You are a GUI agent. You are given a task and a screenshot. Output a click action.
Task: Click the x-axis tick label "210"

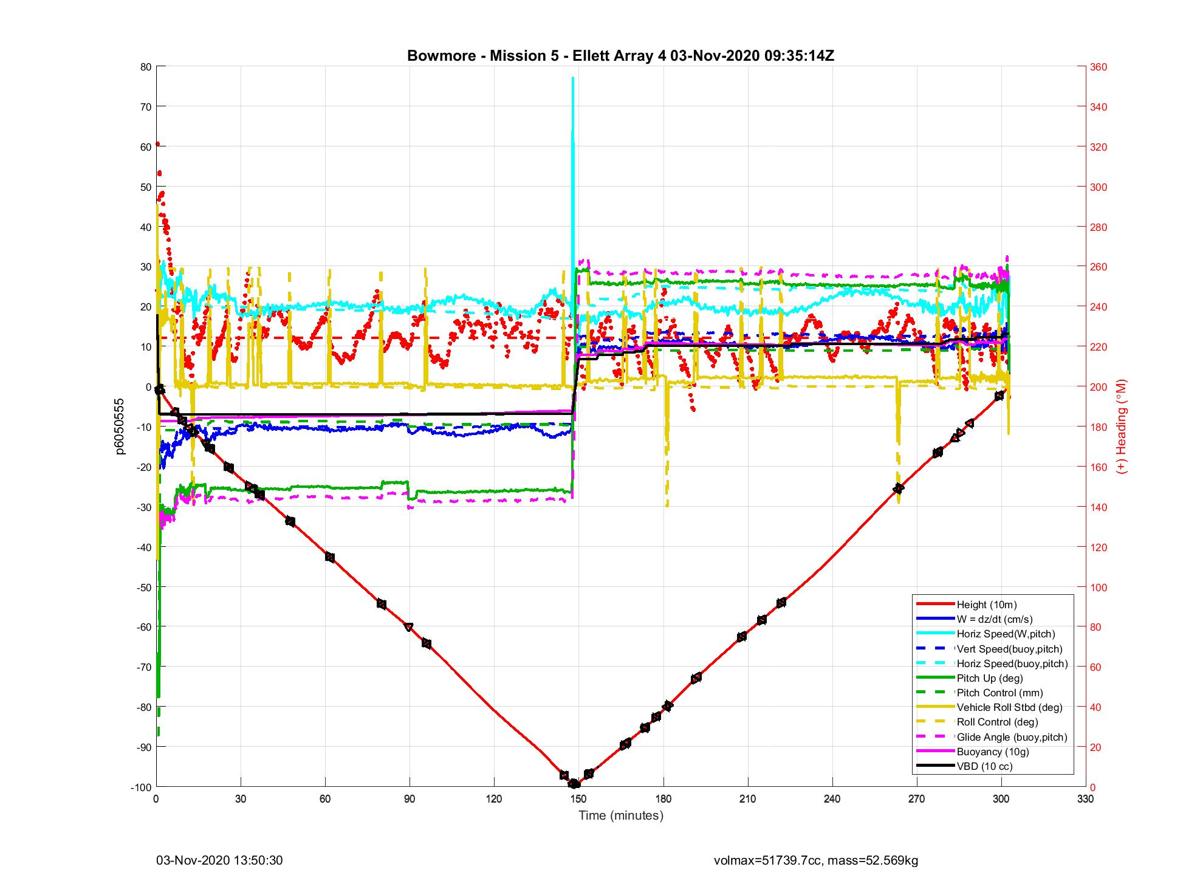(747, 799)
